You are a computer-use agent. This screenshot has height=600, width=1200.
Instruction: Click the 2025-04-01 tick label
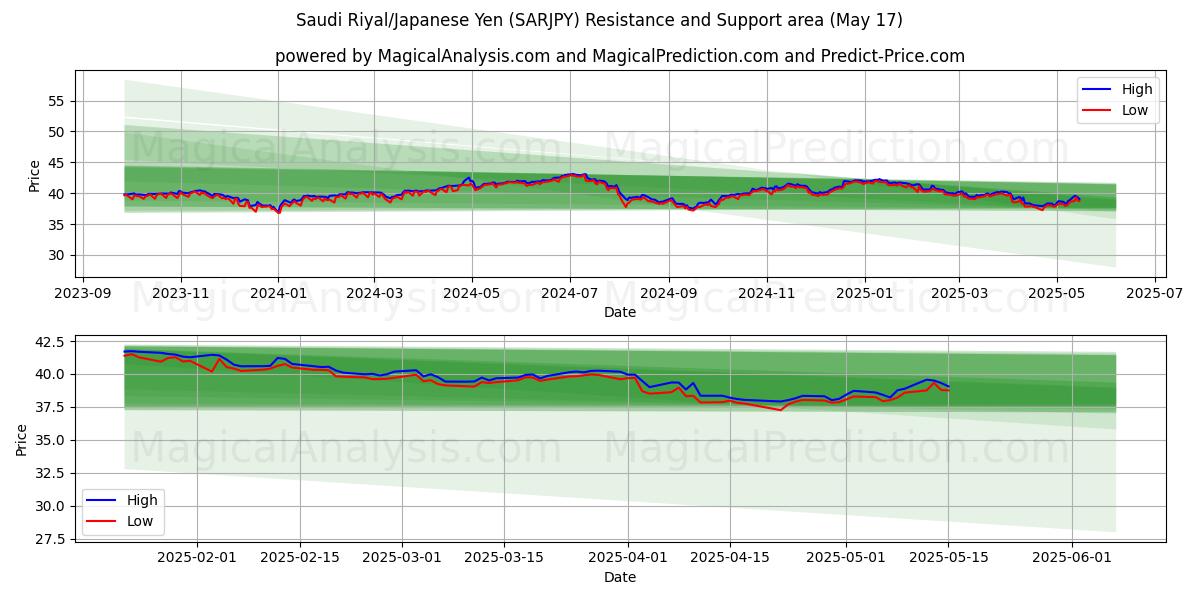[x=628, y=557]
